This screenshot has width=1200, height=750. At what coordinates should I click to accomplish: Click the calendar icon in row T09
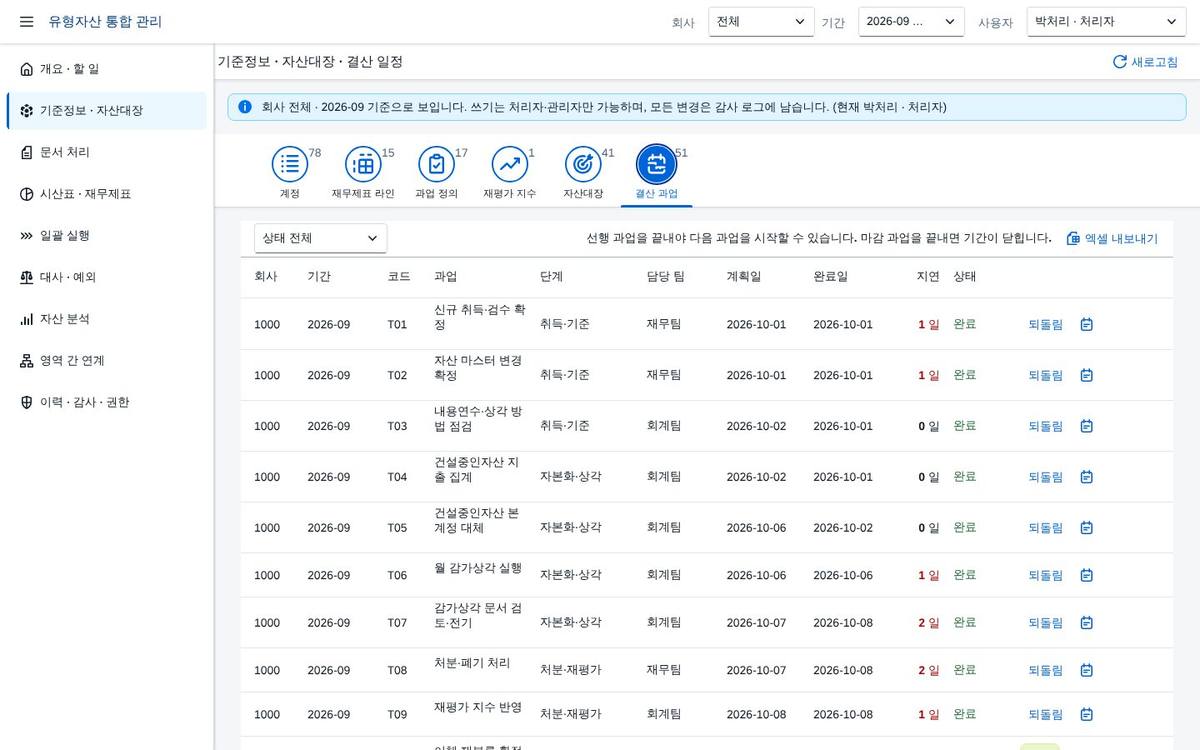1087,715
